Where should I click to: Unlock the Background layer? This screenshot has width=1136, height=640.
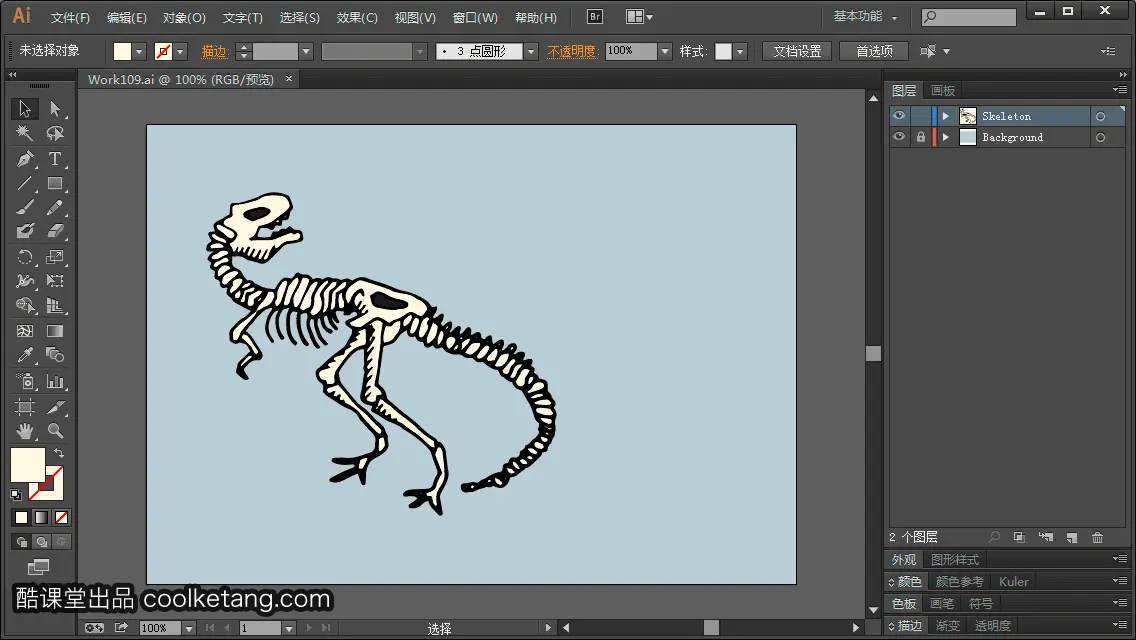click(x=921, y=137)
